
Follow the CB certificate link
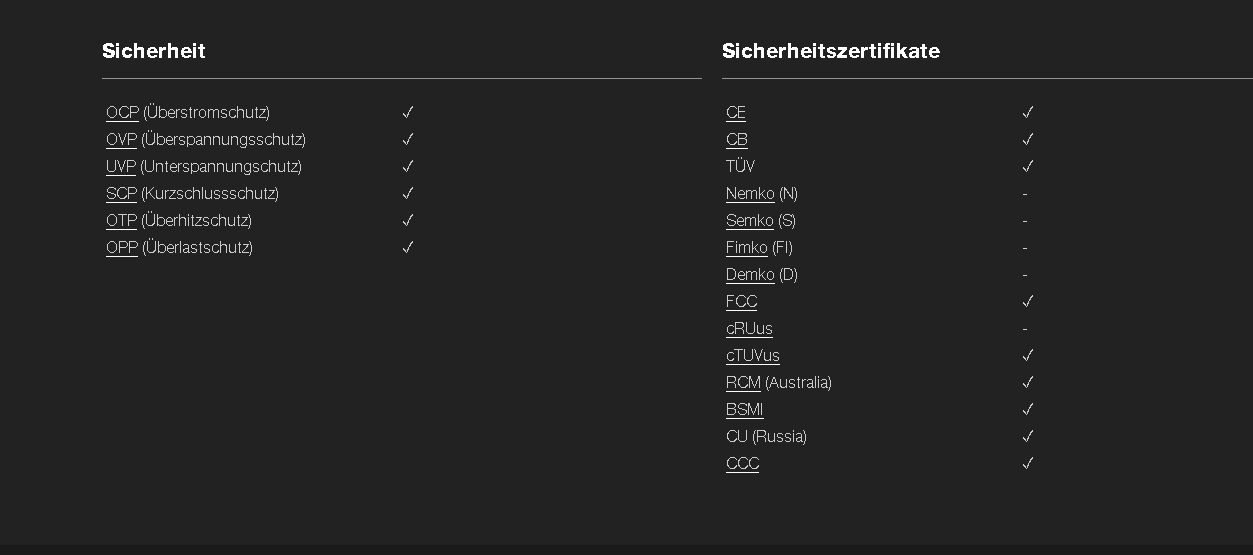point(737,140)
